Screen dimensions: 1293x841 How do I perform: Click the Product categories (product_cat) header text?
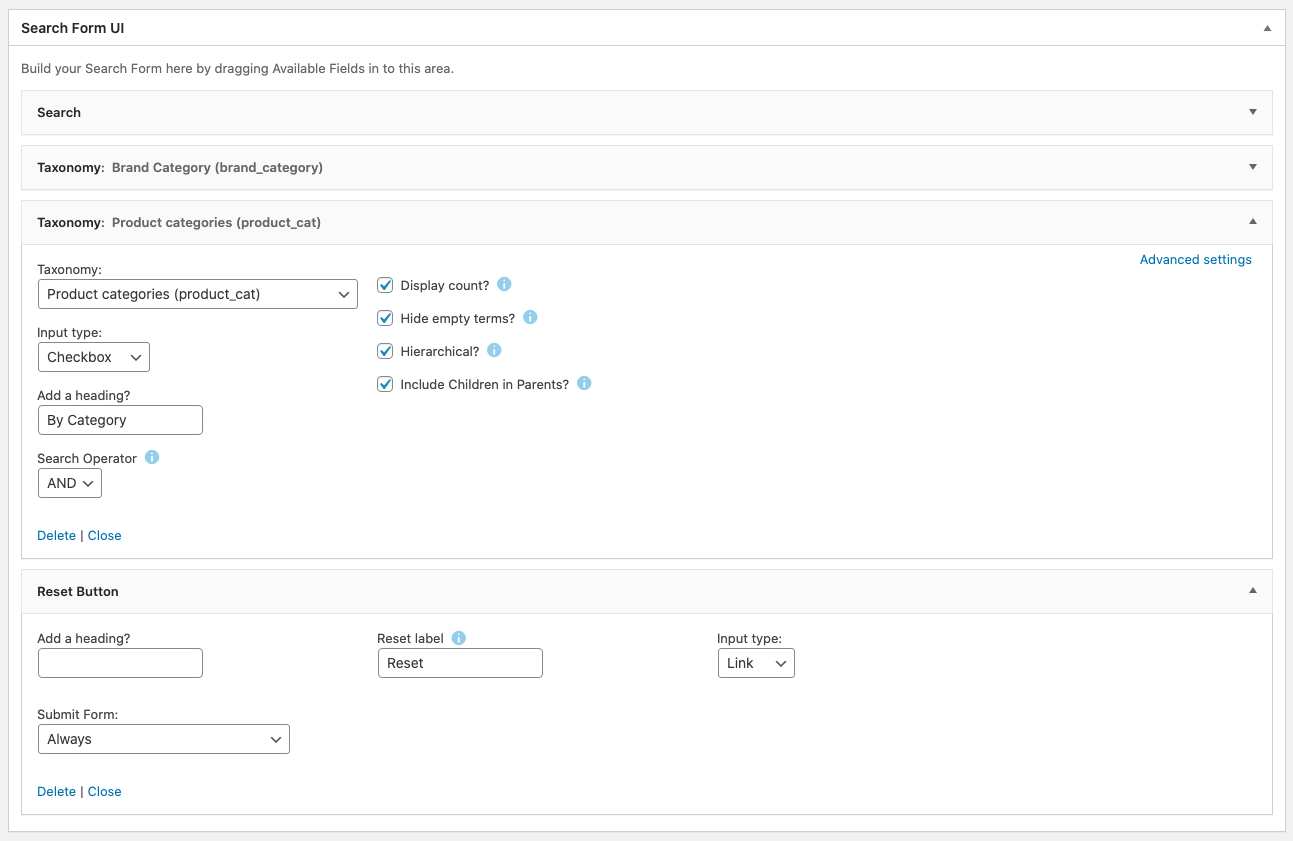pos(216,222)
